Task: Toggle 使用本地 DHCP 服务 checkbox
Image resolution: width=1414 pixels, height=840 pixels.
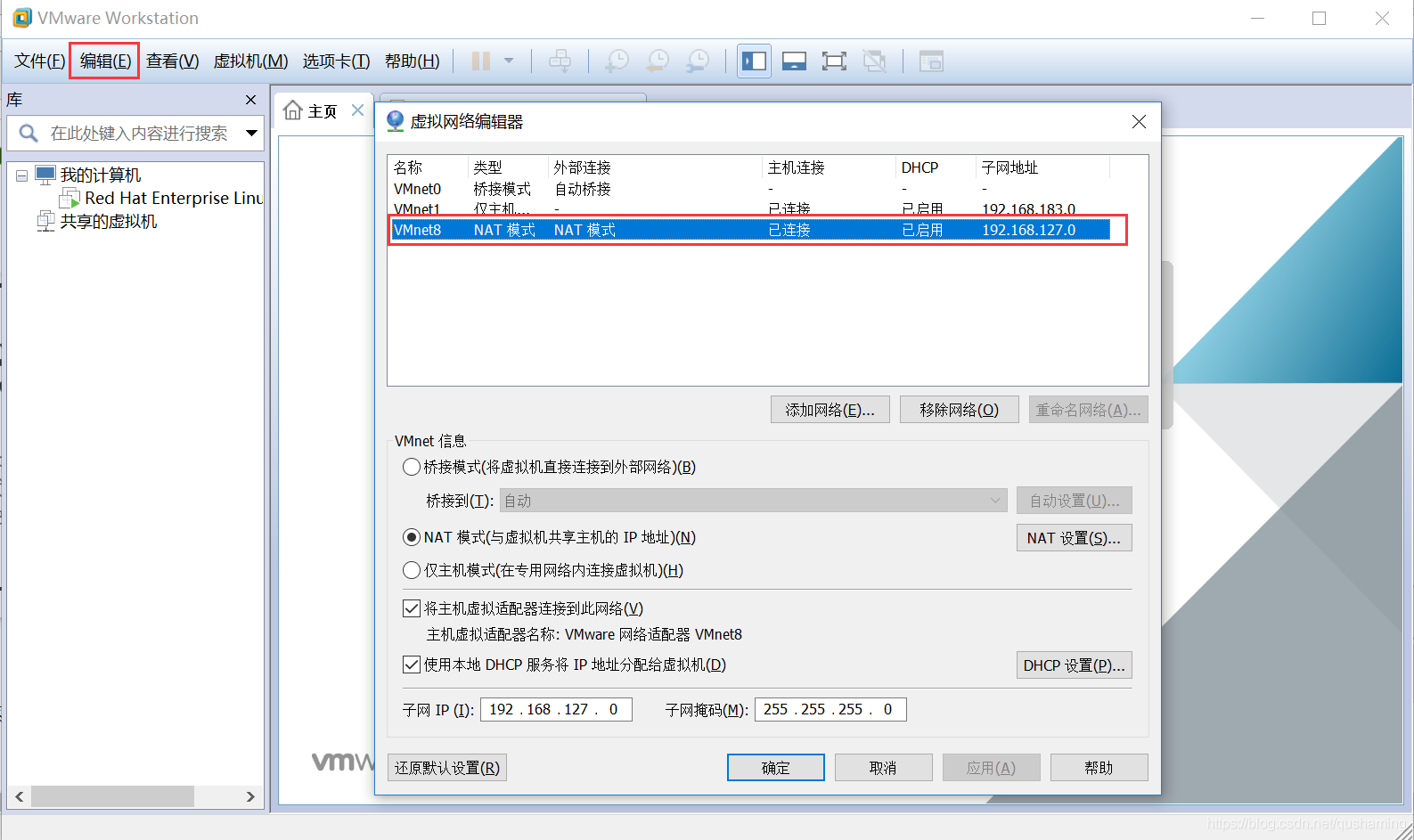Action: point(412,665)
